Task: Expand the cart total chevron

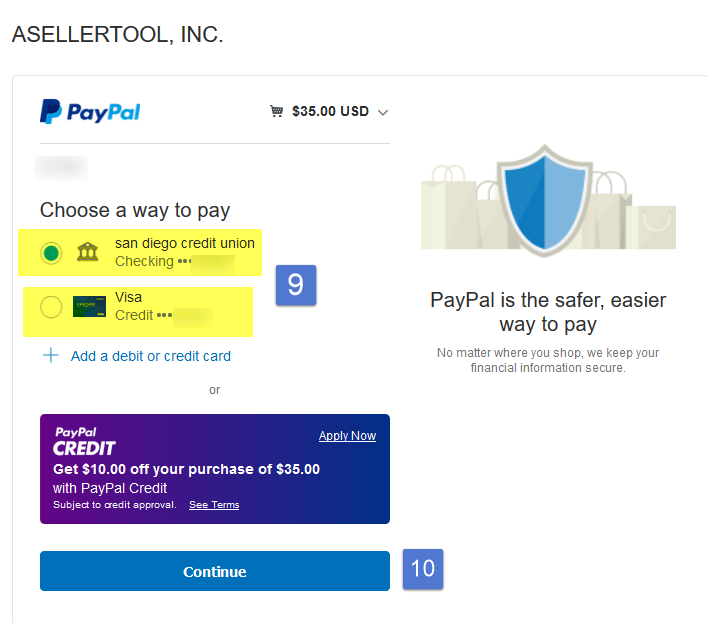Action: point(383,112)
